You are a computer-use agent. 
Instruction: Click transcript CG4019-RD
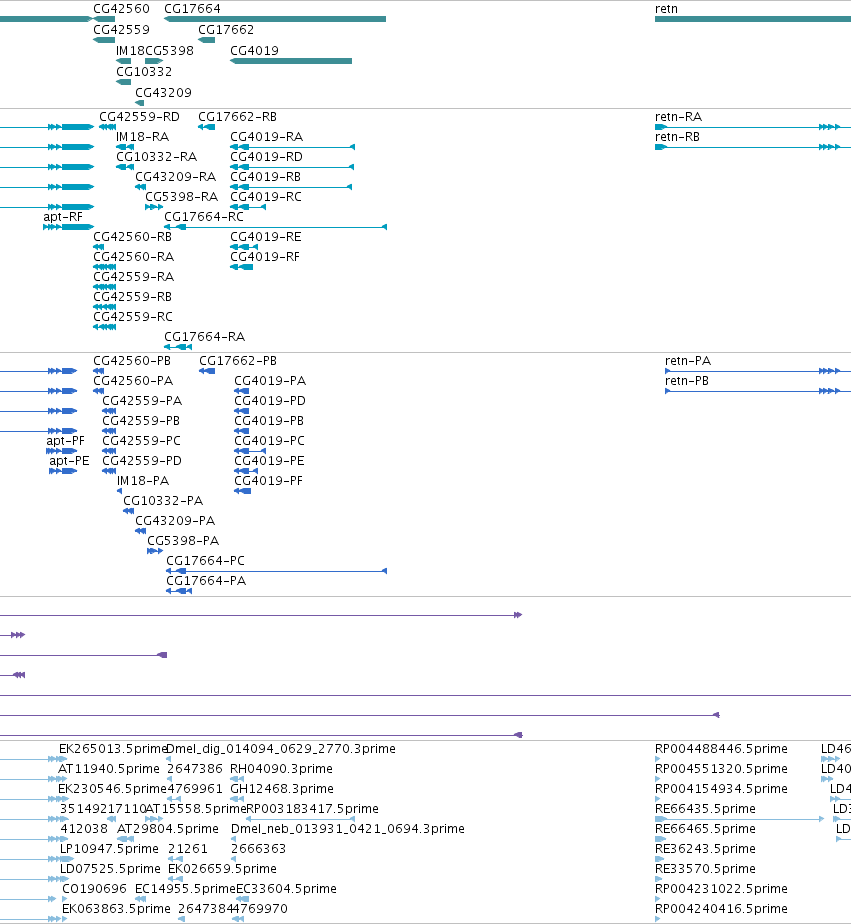(x=266, y=157)
